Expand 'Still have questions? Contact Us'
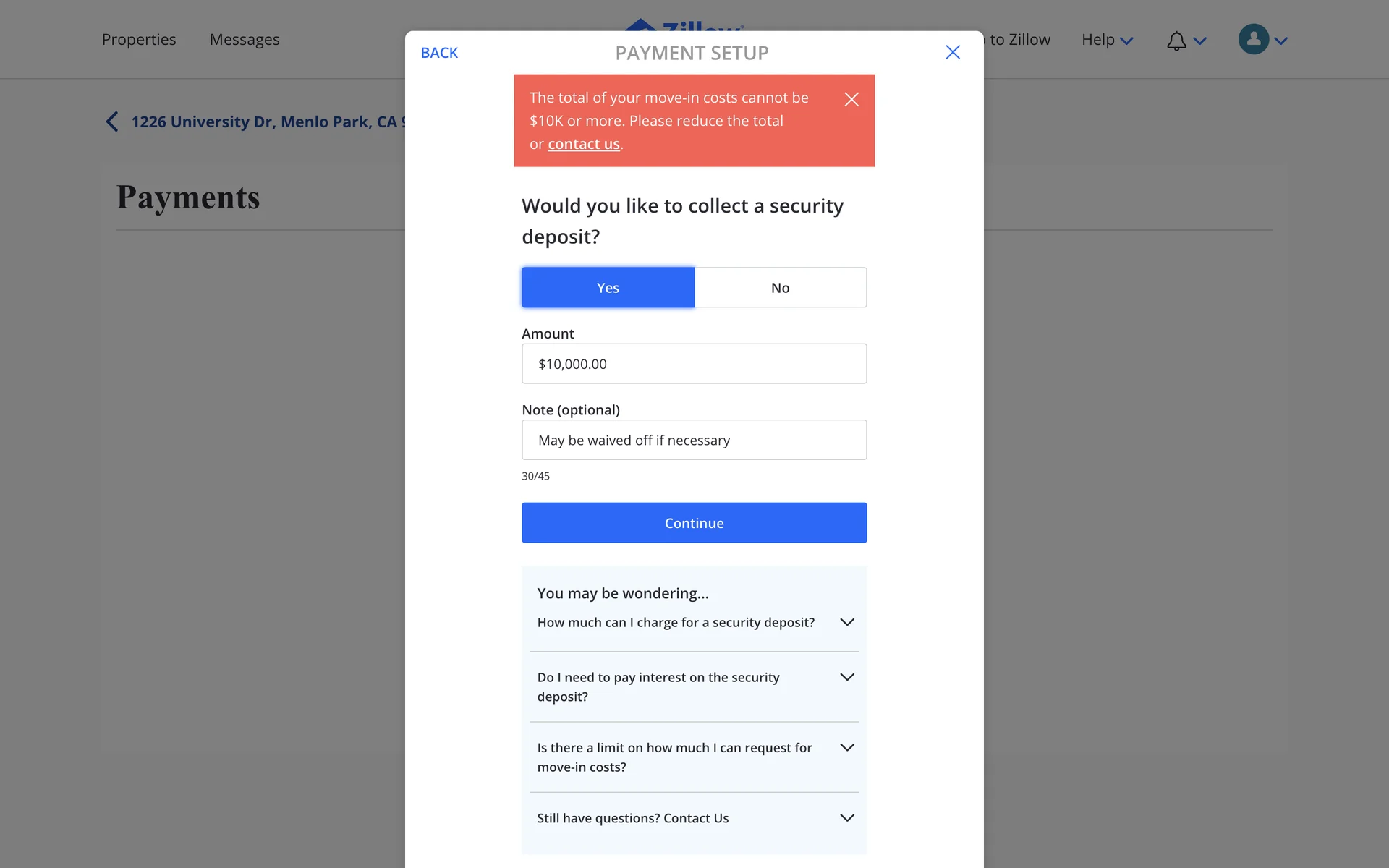Screen dimensions: 1389x868 click(694, 818)
